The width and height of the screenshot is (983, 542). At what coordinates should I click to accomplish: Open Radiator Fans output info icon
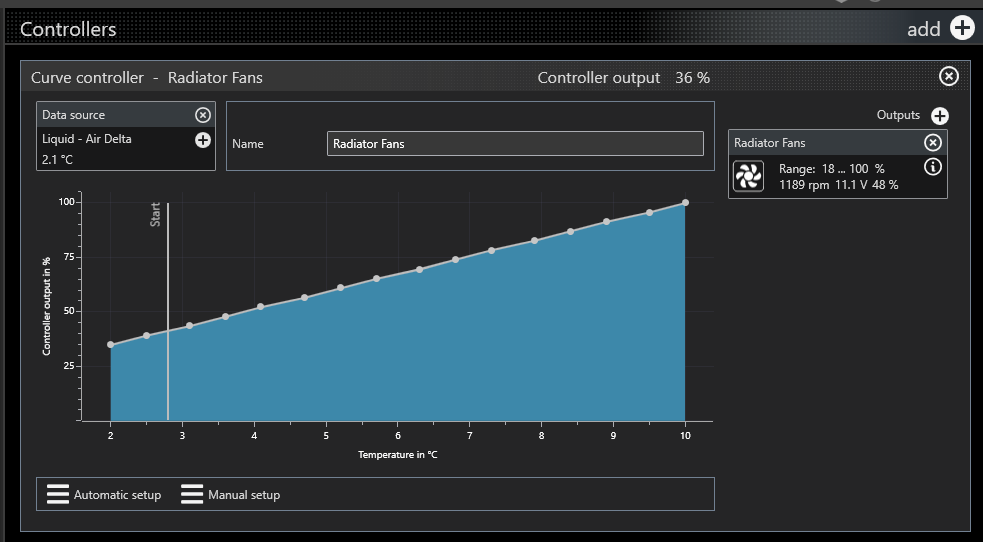933,167
